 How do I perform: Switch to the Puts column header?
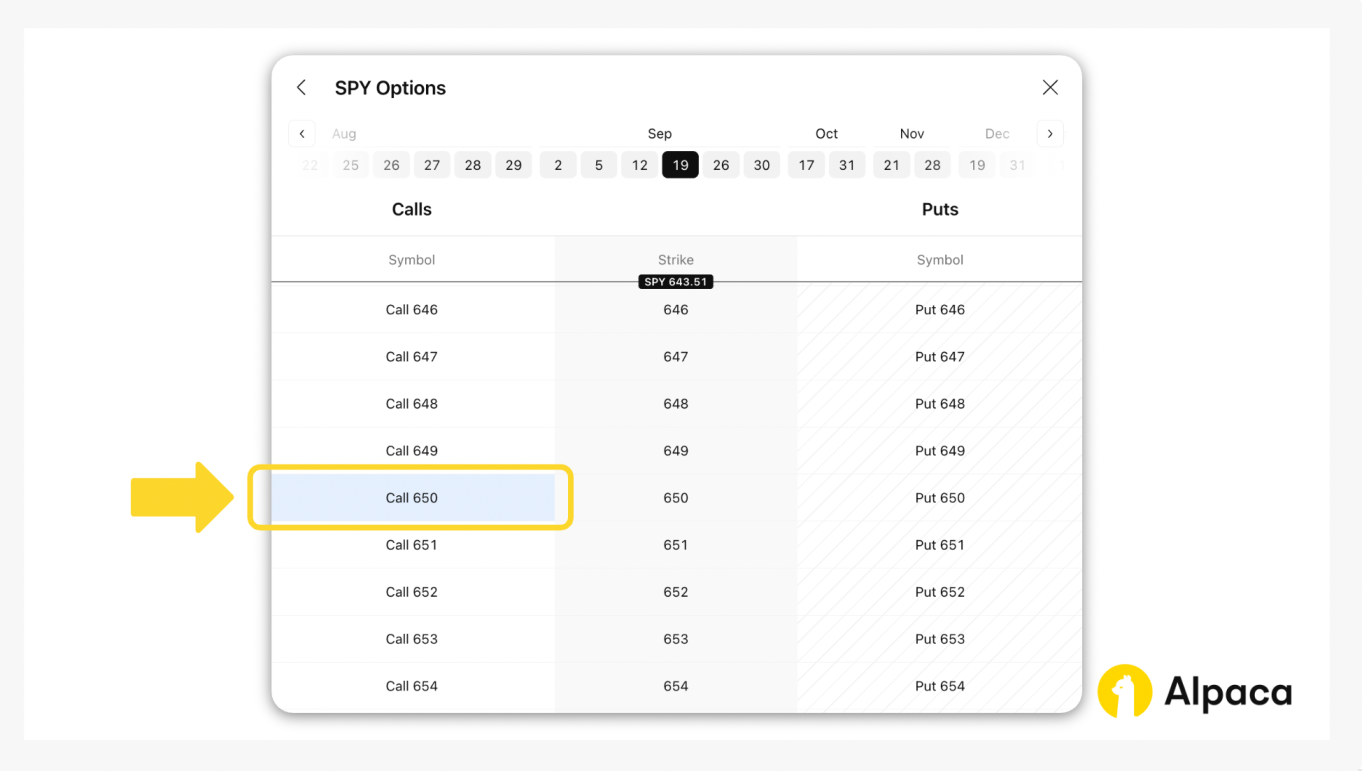point(939,209)
